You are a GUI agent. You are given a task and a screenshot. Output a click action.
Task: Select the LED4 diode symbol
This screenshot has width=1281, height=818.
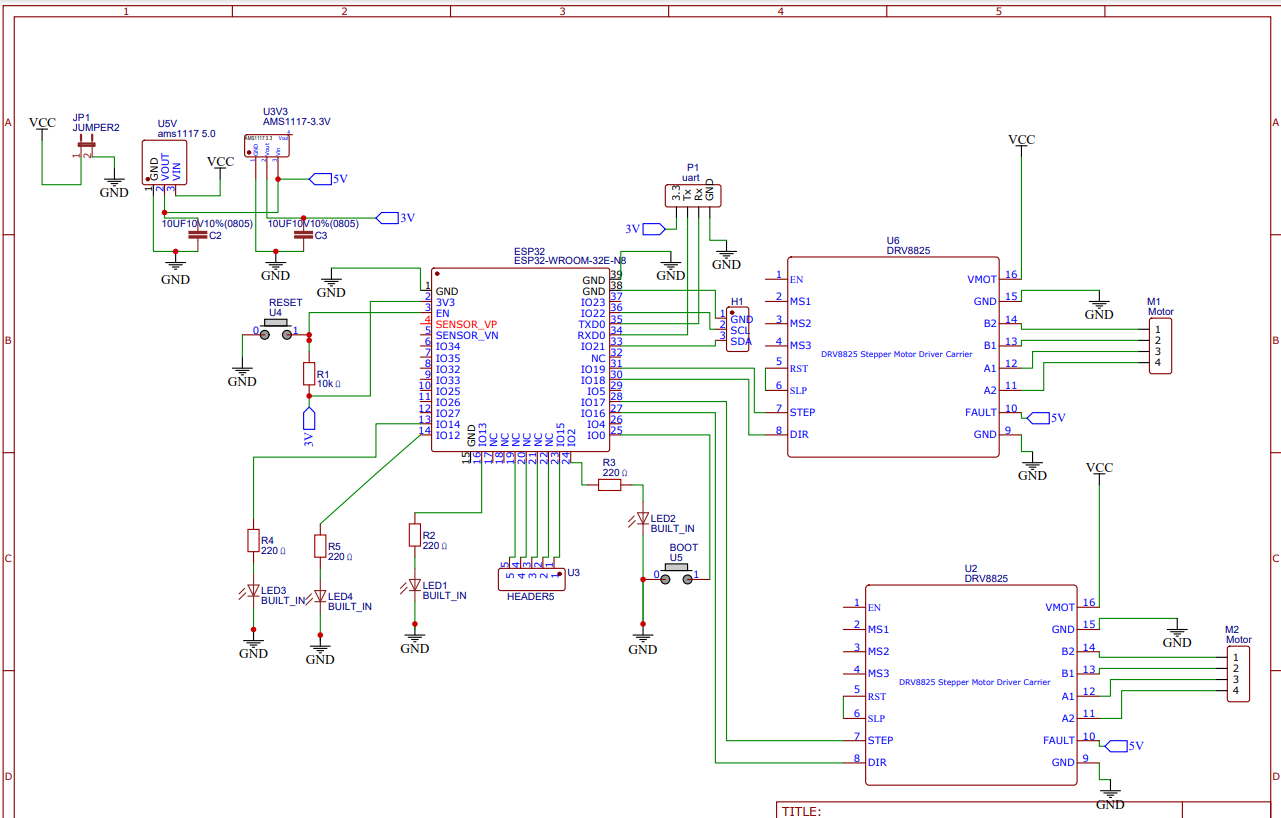[320, 597]
